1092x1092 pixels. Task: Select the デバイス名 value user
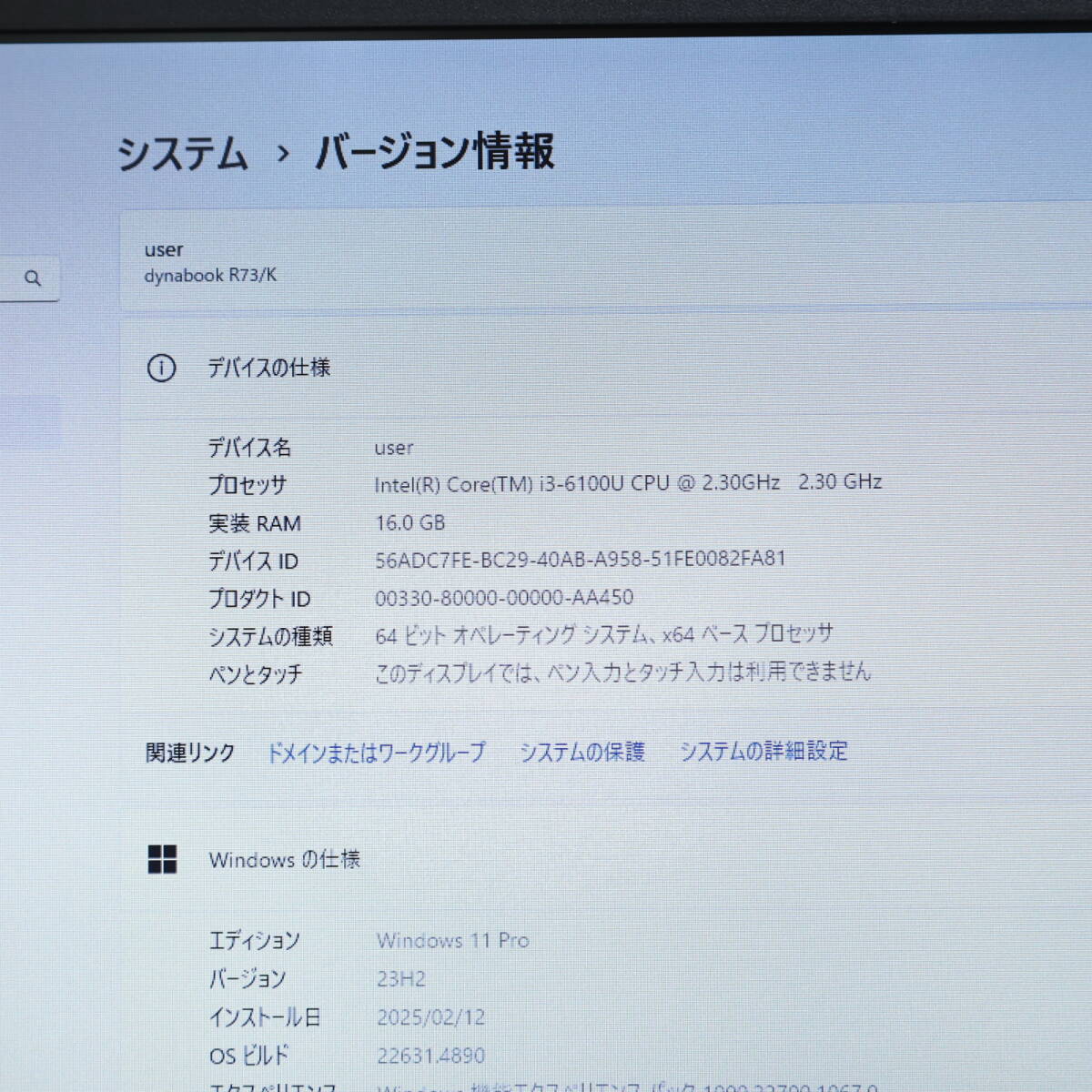pos(394,448)
